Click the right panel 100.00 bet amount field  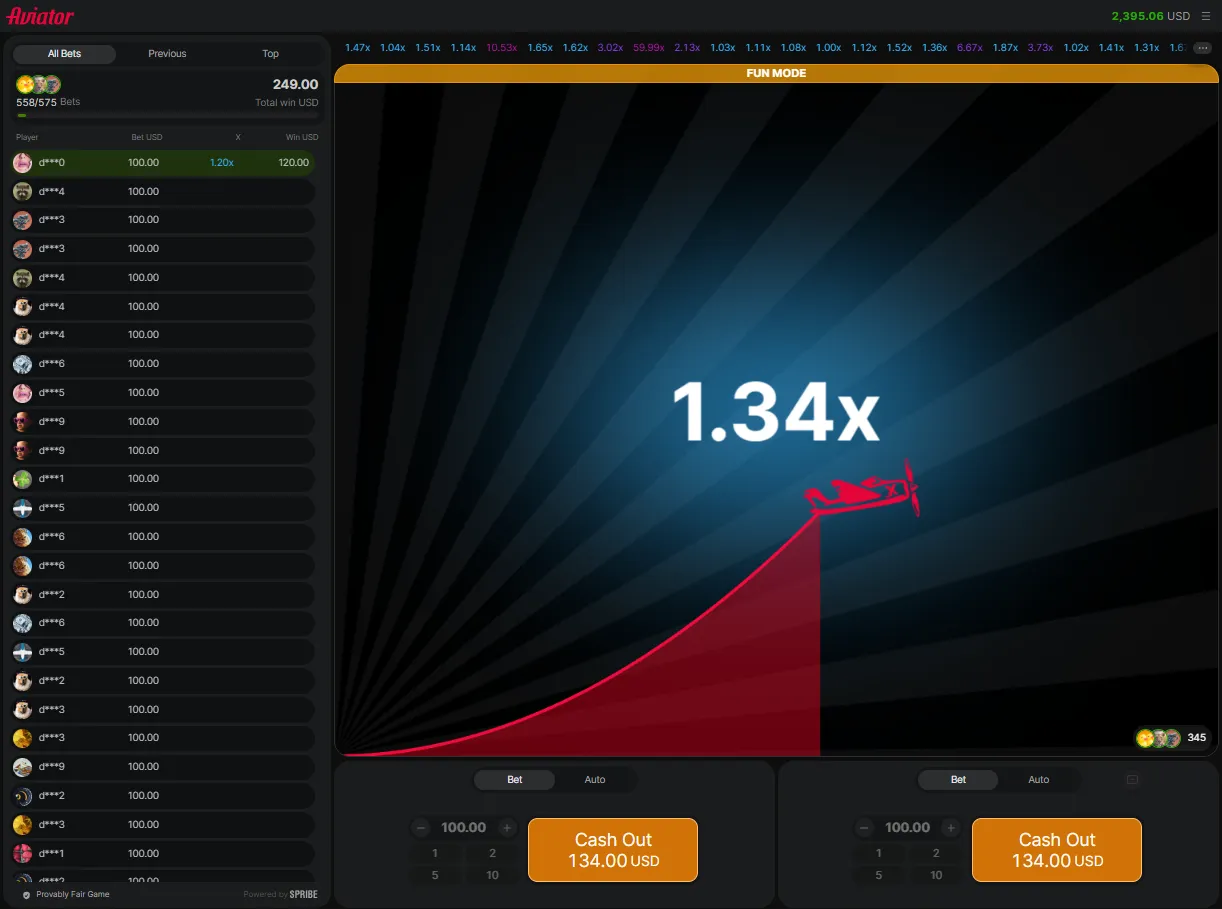[908, 828]
